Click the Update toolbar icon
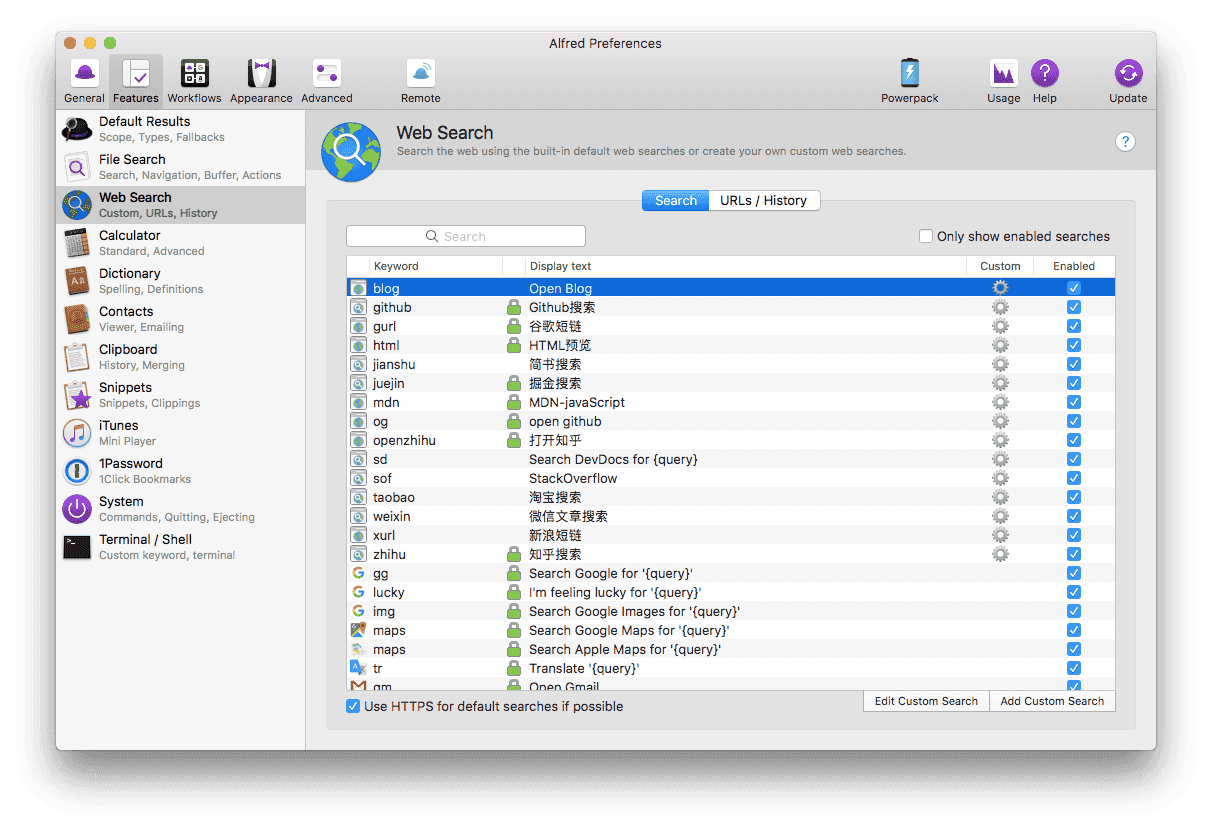 tap(1128, 81)
